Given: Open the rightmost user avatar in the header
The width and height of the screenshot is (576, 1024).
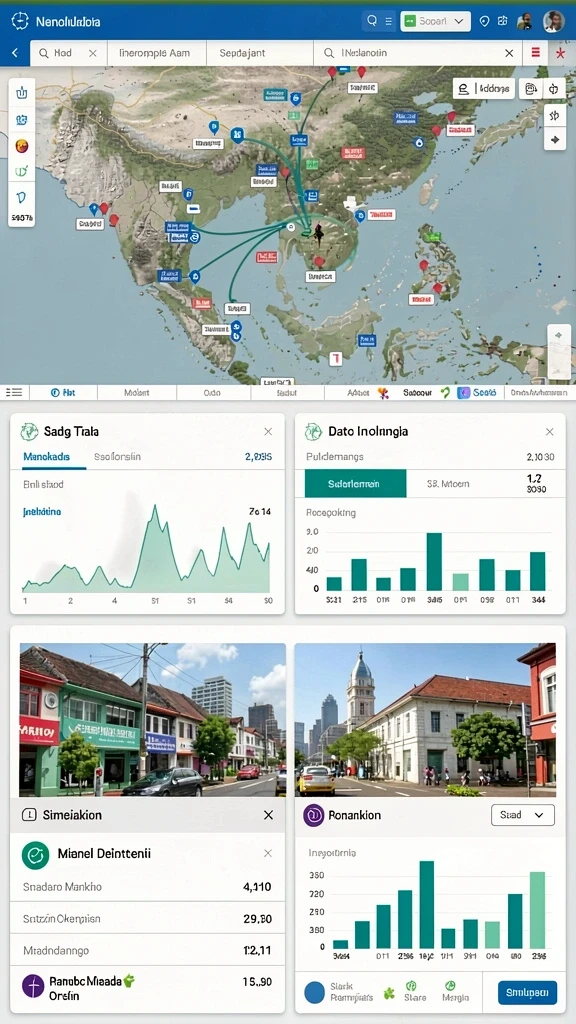Looking at the screenshot, I should tap(554, 21).
